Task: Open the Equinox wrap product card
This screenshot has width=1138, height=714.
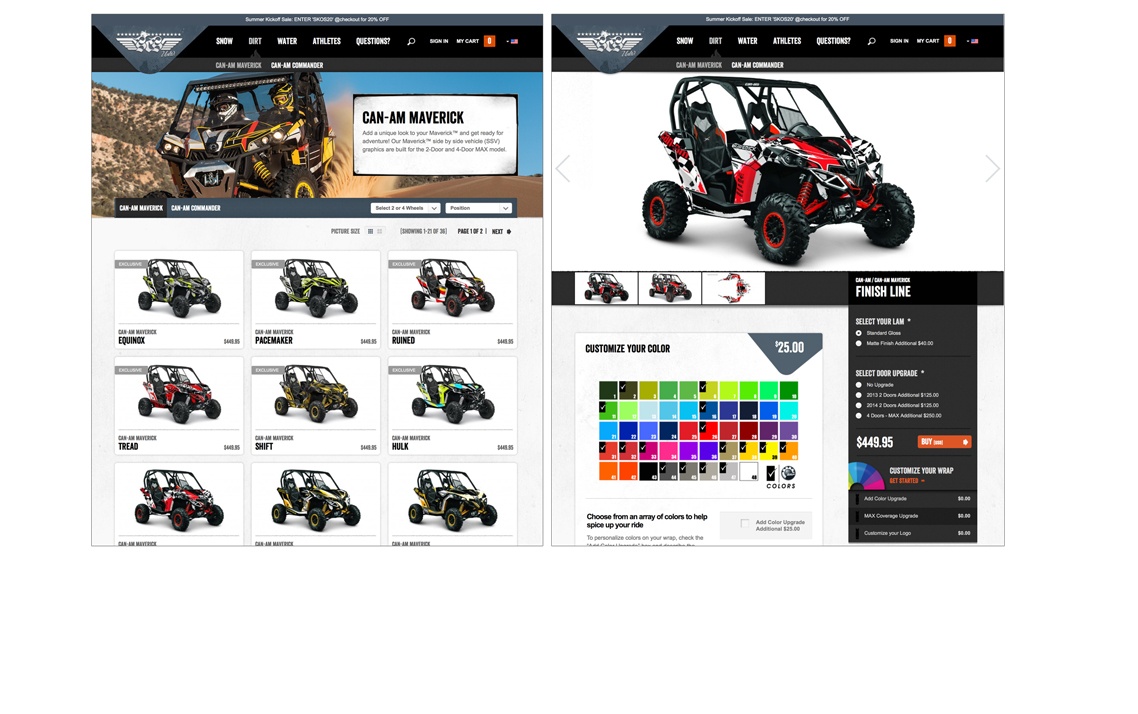Action: point(179,300)
